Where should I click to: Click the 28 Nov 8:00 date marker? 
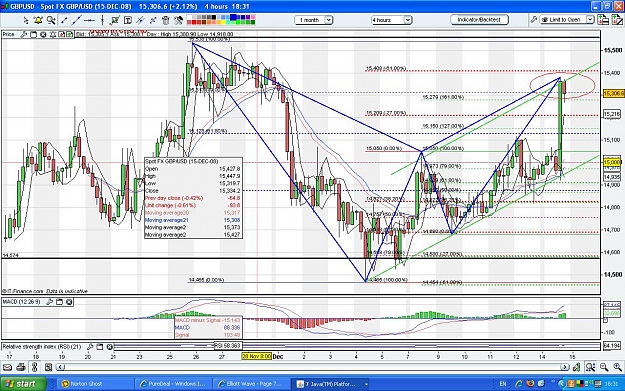[x=257, y=356]
